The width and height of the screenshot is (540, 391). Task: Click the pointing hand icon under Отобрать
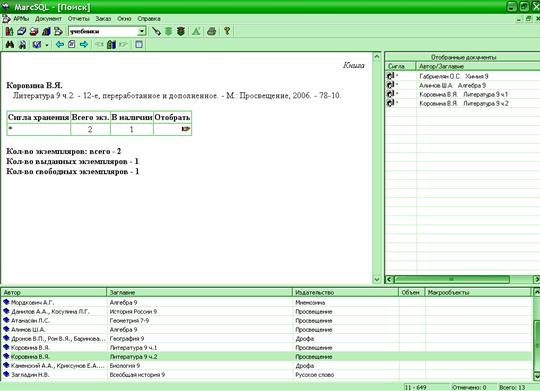coord(186,129)
